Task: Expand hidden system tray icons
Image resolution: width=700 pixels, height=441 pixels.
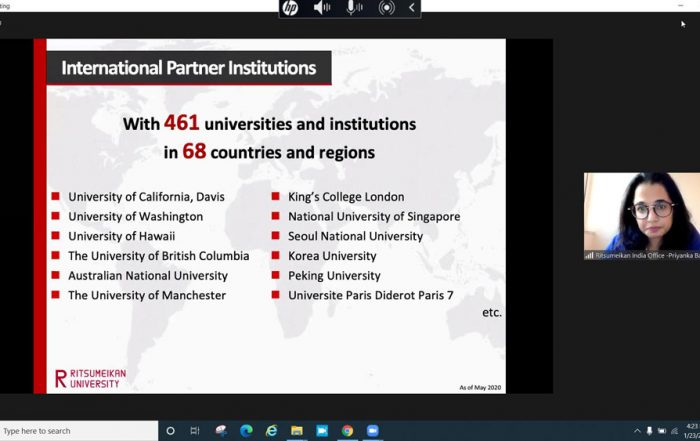Action: (637, 431)
